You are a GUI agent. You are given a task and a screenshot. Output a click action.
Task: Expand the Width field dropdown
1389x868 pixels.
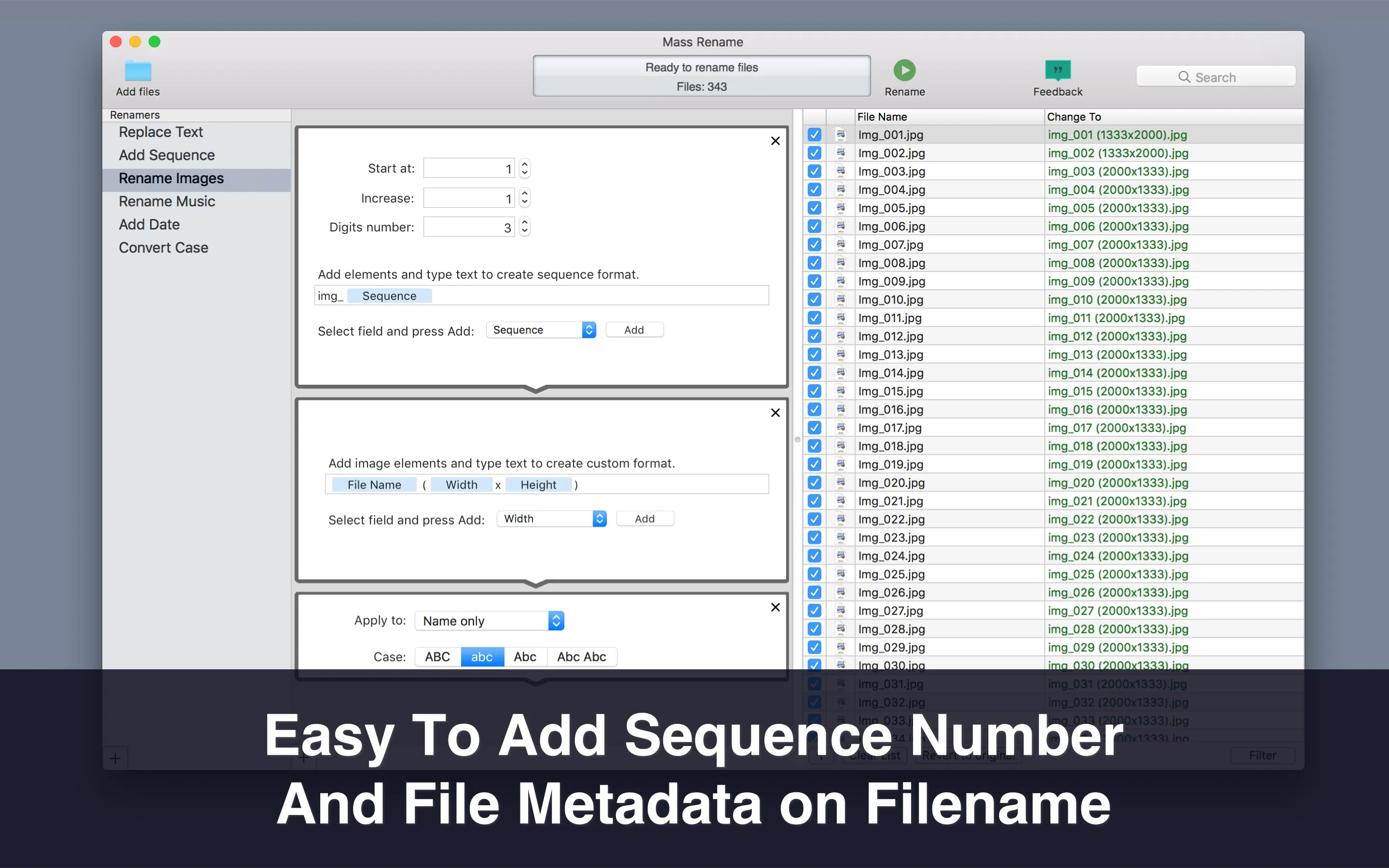point(552,519)
